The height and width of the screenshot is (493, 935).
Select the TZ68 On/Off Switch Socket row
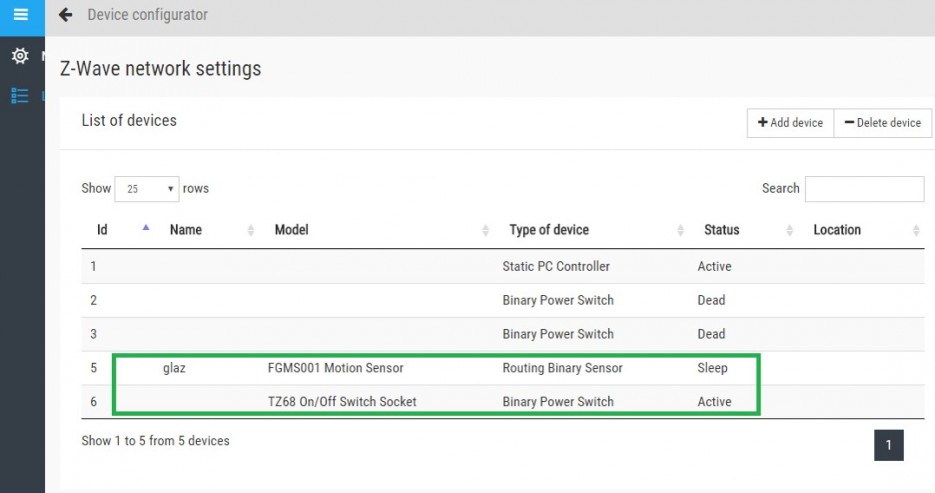click(503, 402)
